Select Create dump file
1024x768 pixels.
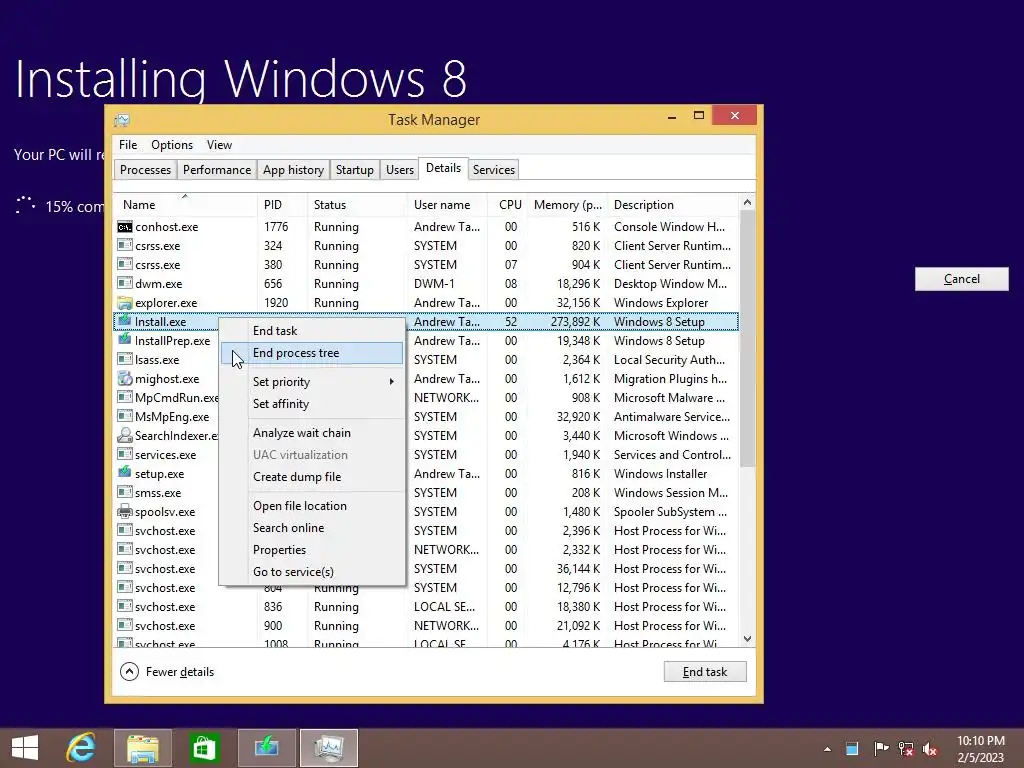(312, 477)
